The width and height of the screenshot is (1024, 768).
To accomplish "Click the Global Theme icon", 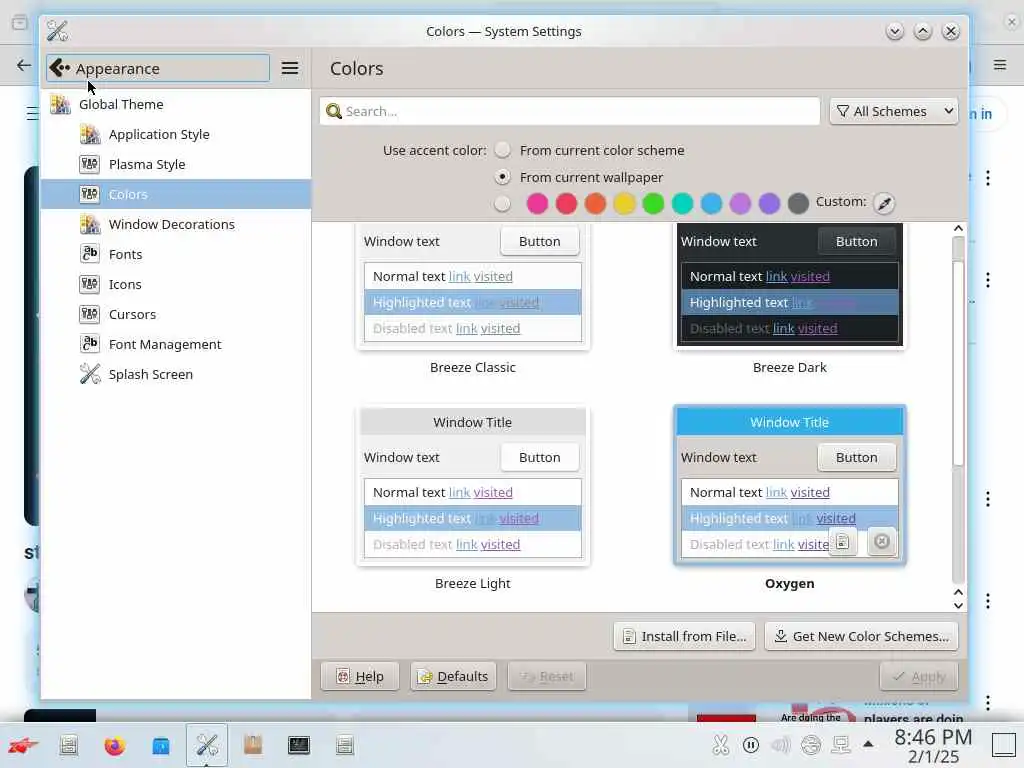I will (60, 104).
